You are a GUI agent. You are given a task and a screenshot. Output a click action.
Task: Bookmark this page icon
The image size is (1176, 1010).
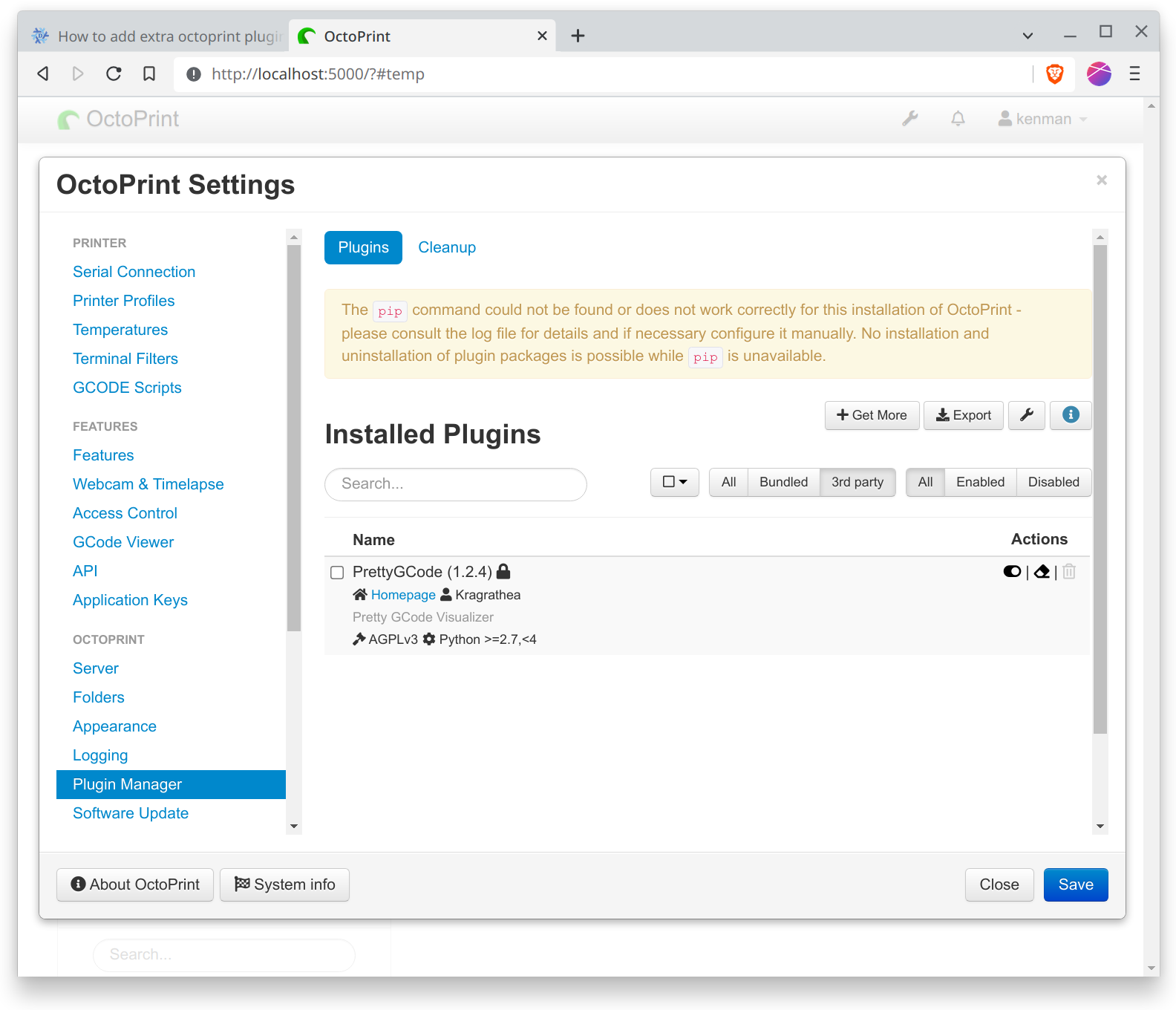tap(149, 74)
